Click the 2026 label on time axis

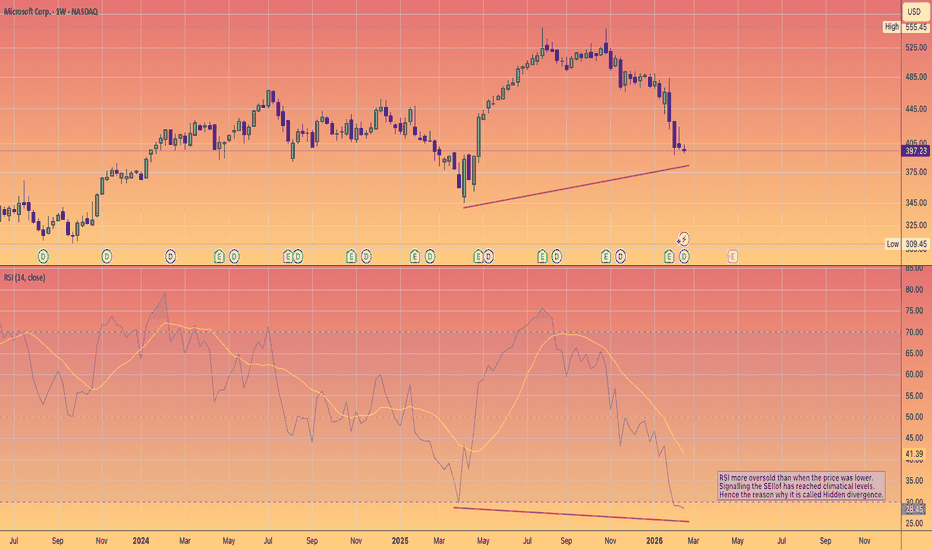[x=654, y=540]
